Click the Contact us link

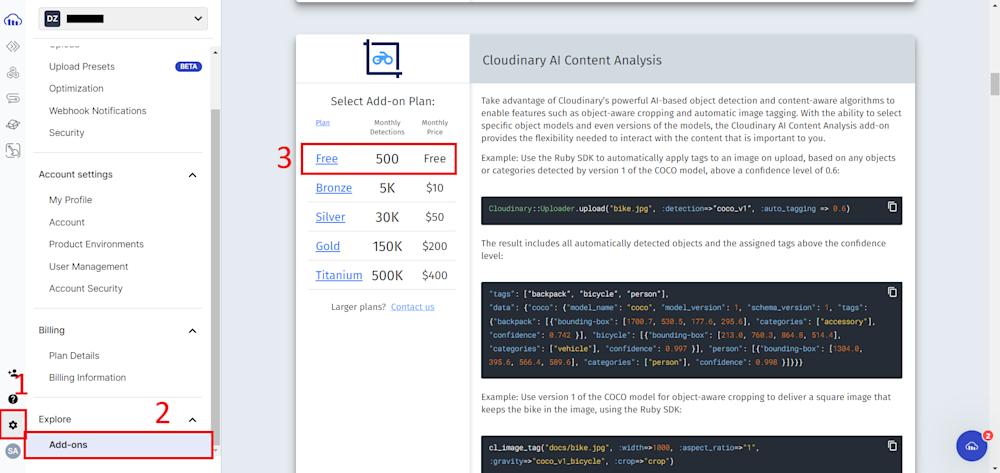[413, 307]
